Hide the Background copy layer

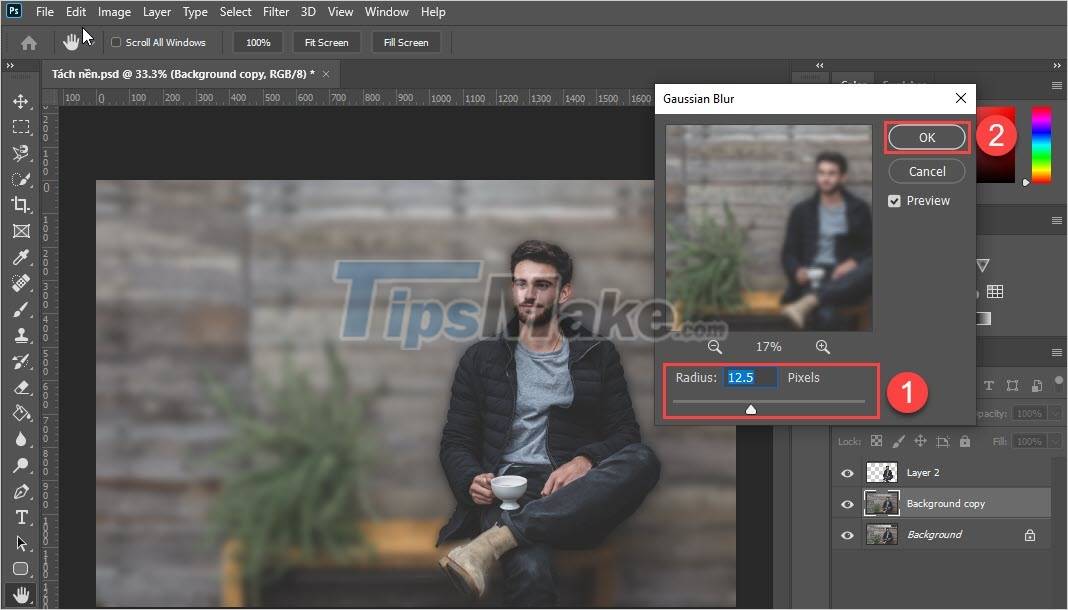(847, 503)
